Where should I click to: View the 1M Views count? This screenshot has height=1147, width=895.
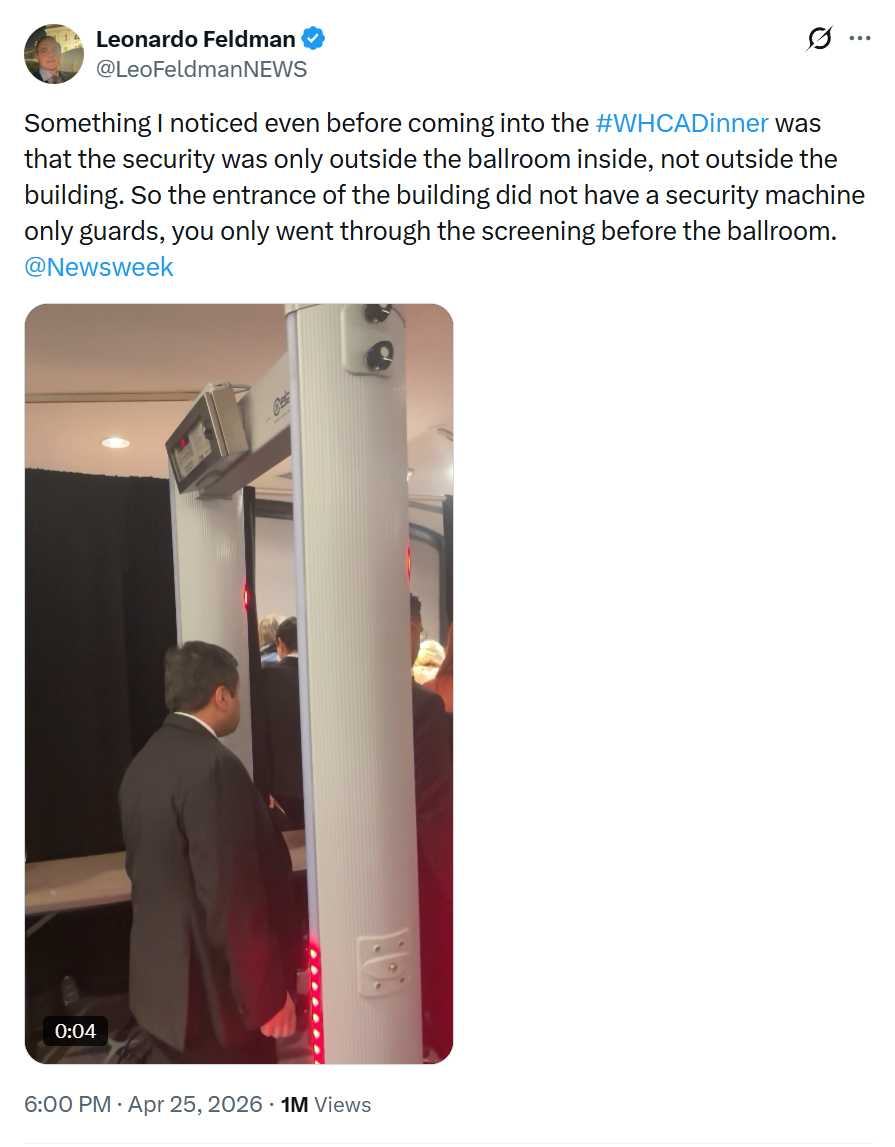325,1105
